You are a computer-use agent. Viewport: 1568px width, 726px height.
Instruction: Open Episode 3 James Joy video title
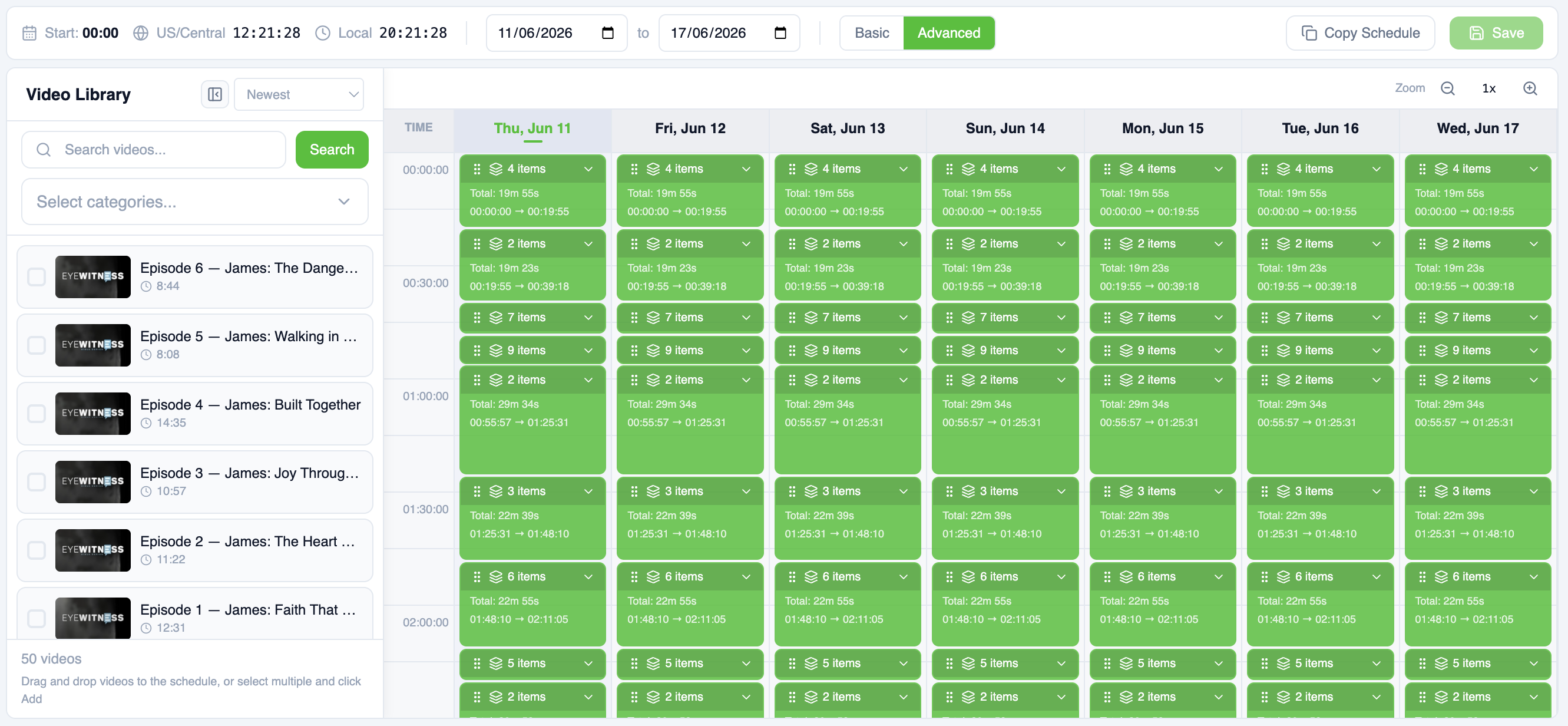coord(250,473)
